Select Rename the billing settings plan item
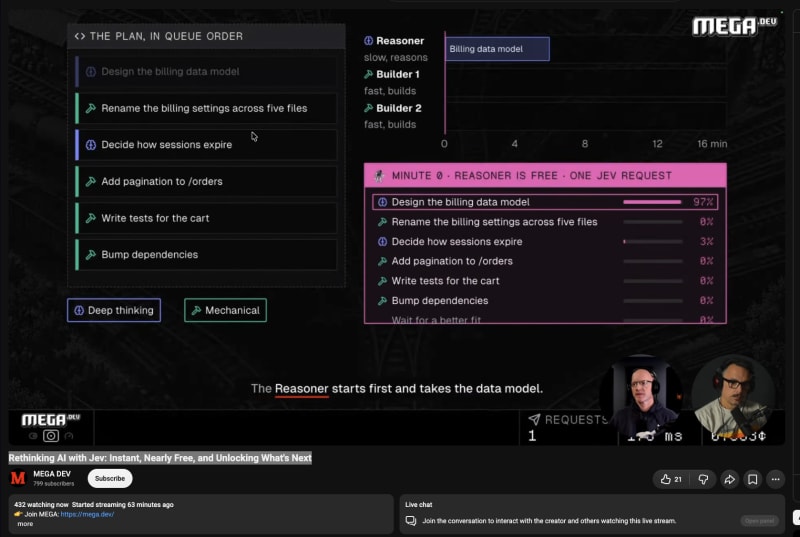This screenshot has width=800, height=537. pyautogui.click(x=206, y=108)
